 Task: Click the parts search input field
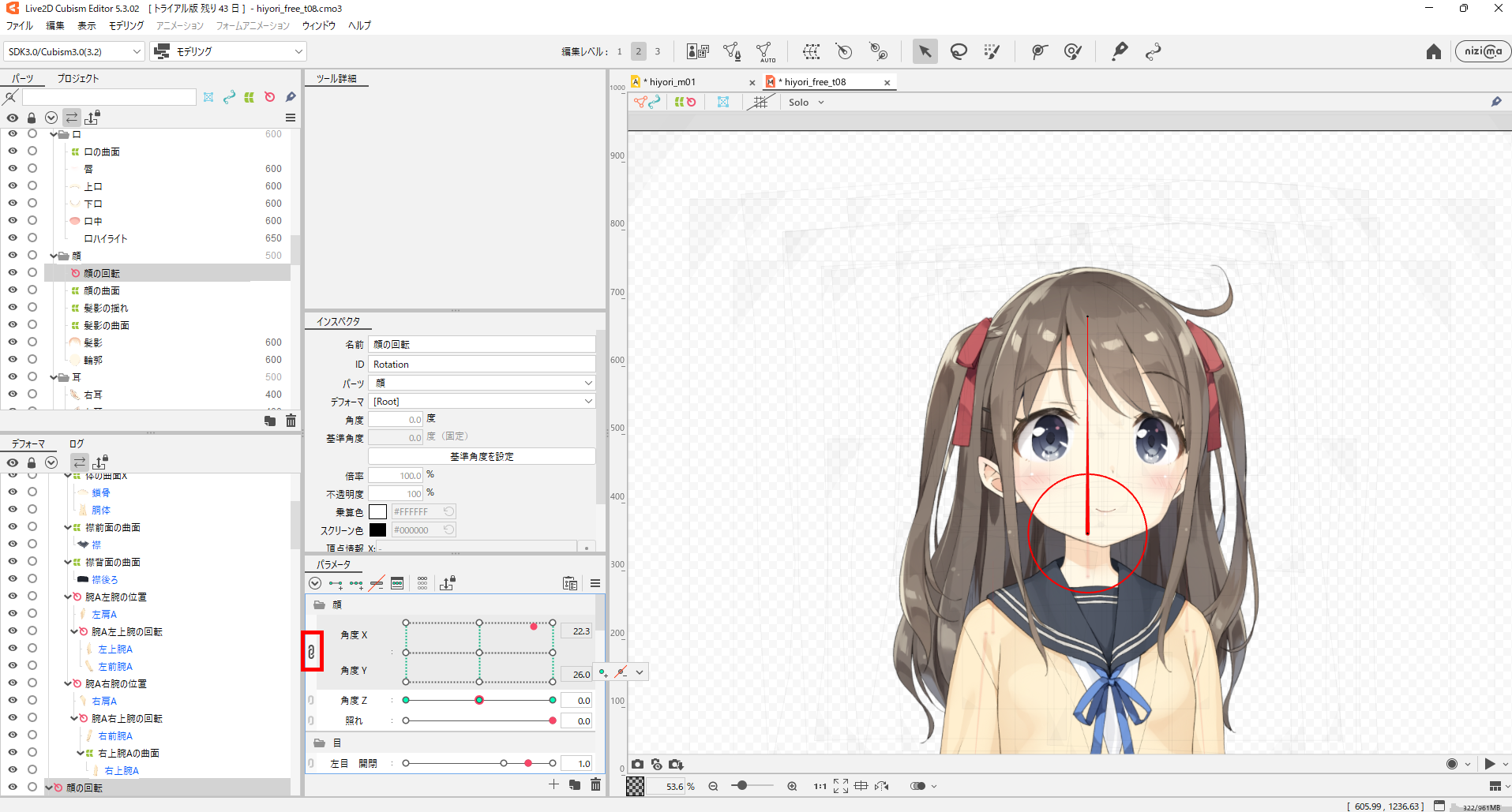pyautogui.click(x=109, y=97)
